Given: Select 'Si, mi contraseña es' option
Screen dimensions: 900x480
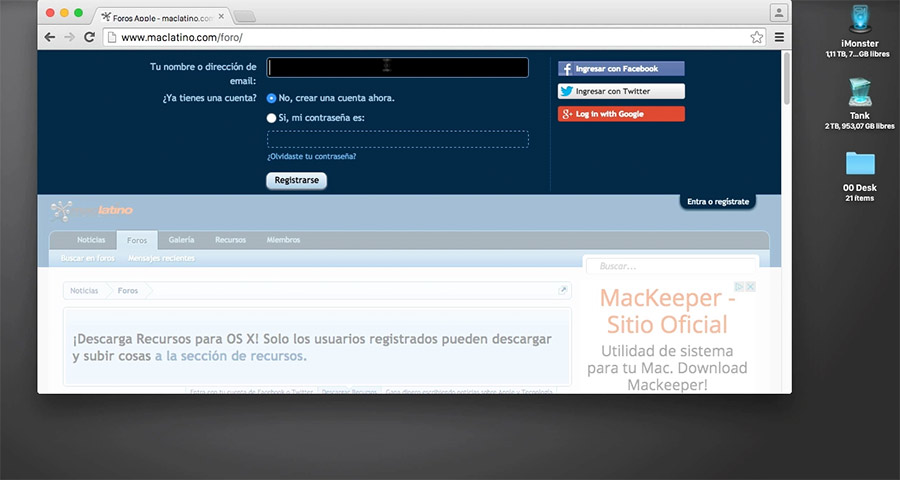Looking at the screenshot, I should pos(271,118).
